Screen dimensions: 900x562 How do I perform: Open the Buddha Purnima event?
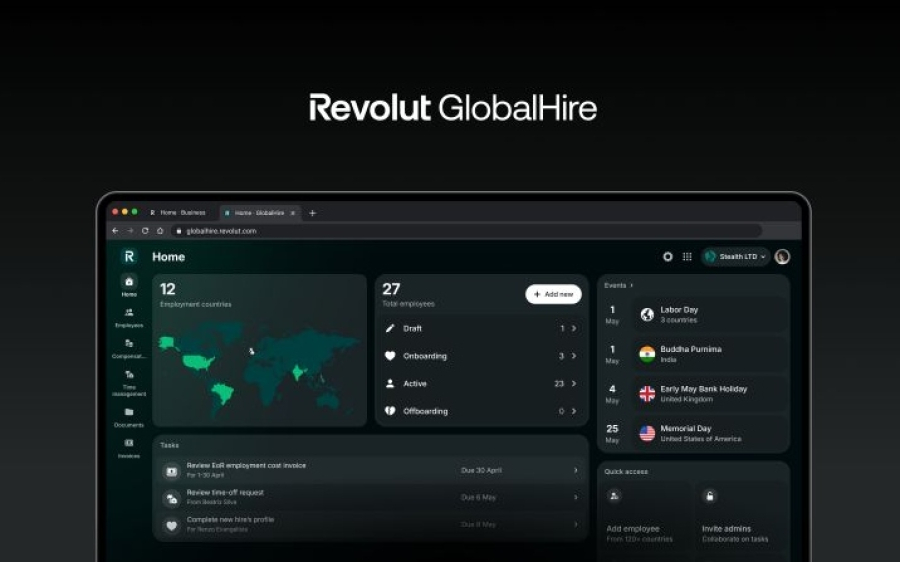pyautogui.click(x=709, y=354)
